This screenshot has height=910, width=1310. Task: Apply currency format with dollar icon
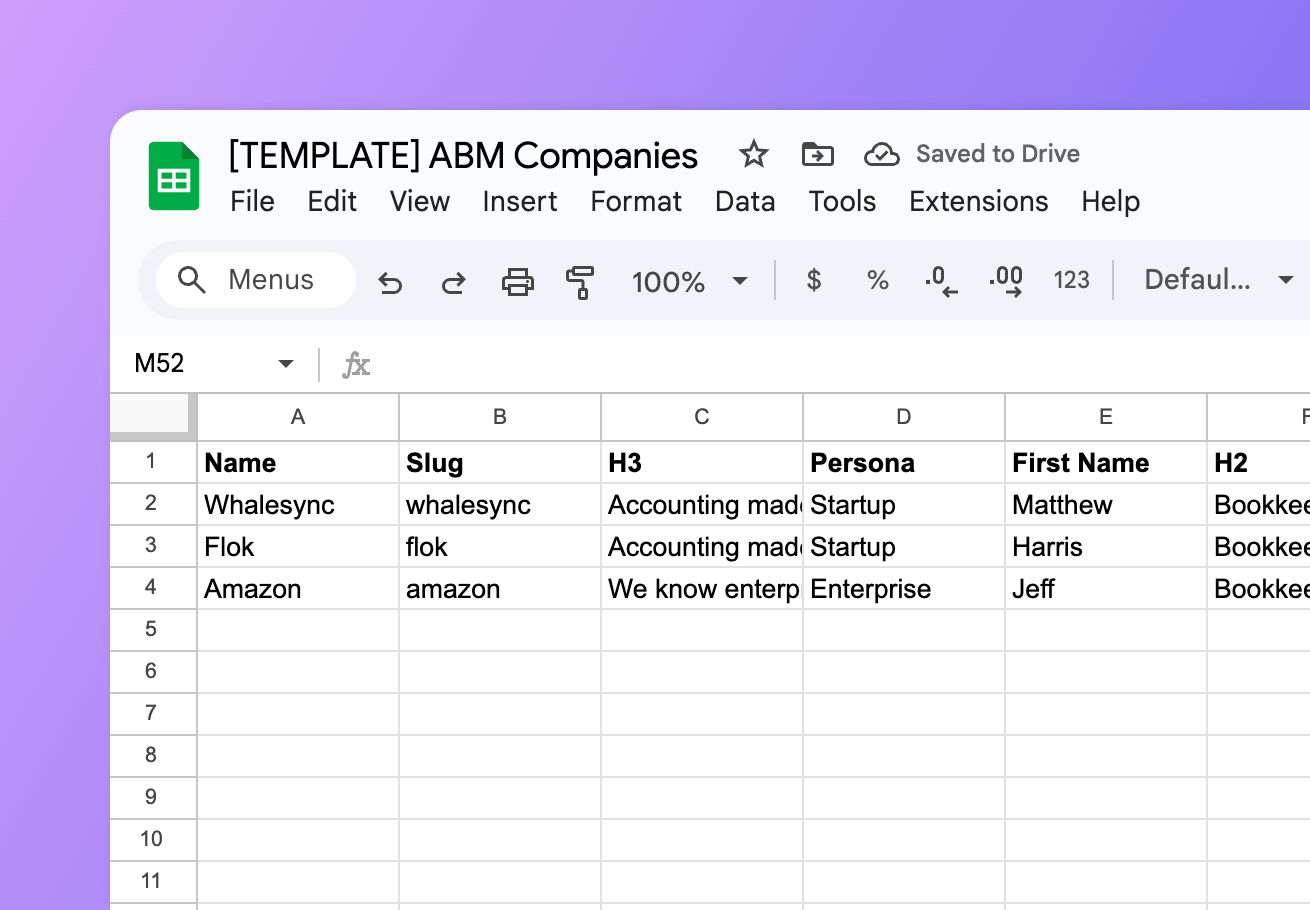pyautogui.click(x=814, y=280)
